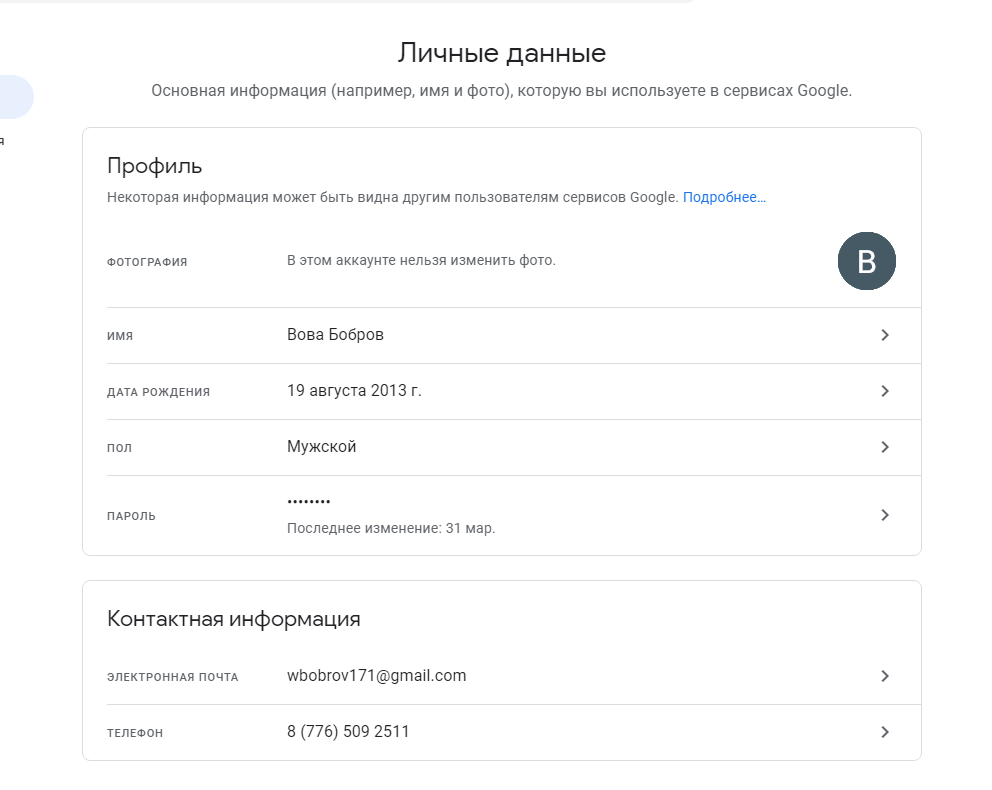Click the Личные данные page title

click(x=502, y=53)
